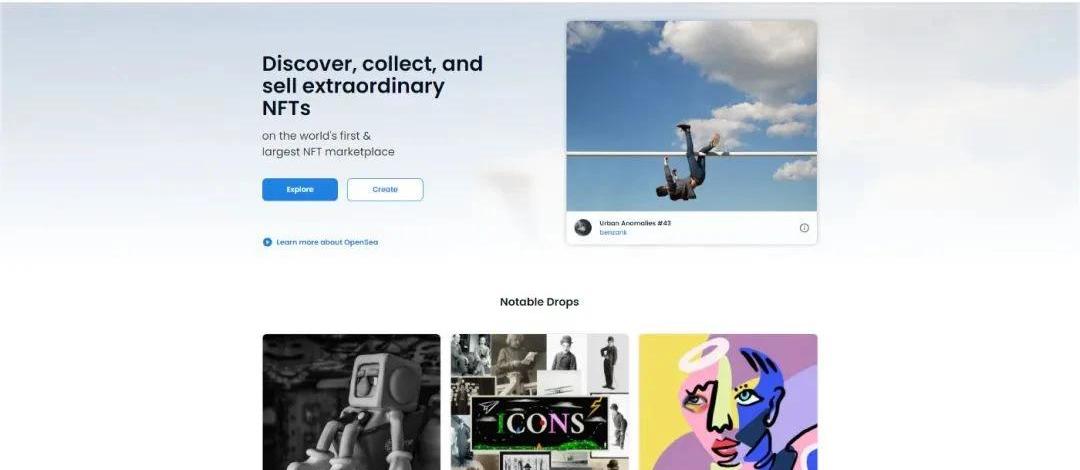
Task: Visit the benzank creator profile link
Action: 613,233
